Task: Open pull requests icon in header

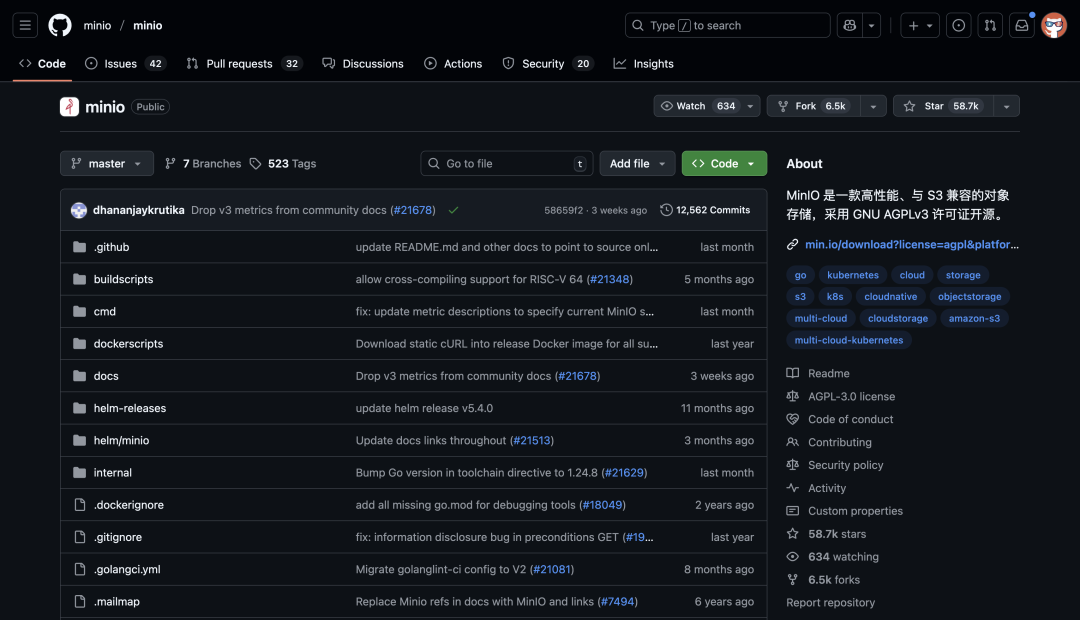Action: point(990,25)
